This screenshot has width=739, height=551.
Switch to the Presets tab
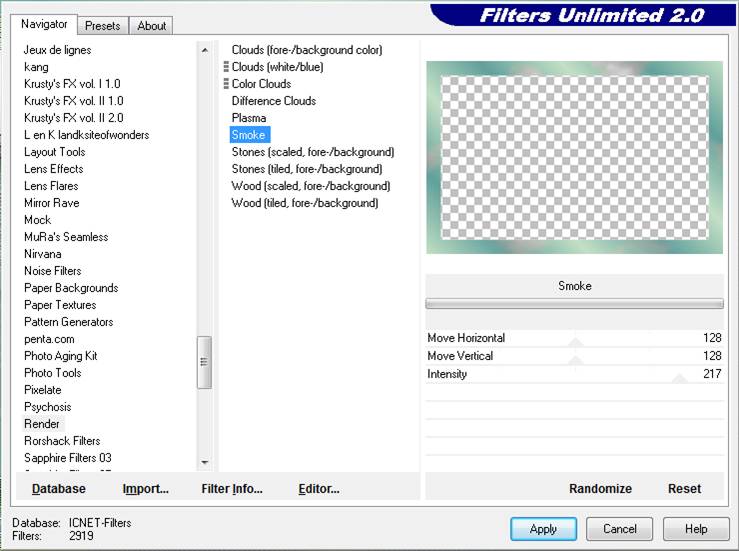102,26
